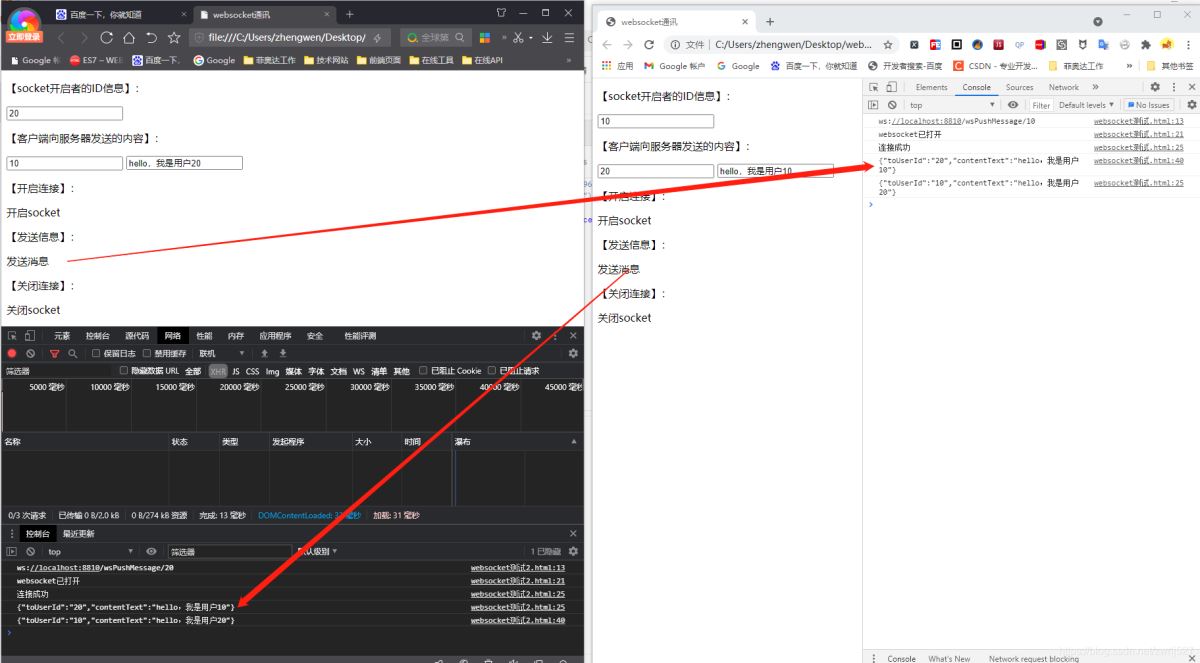Toggle the red filter funnel in network panel
Screen dimensions: 1200x663
(x=54, y=353)
